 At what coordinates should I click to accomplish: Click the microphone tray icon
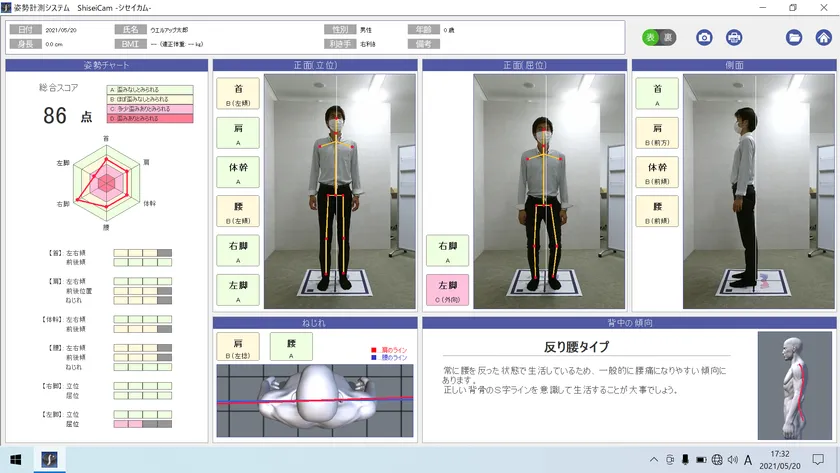coord(685,460)
